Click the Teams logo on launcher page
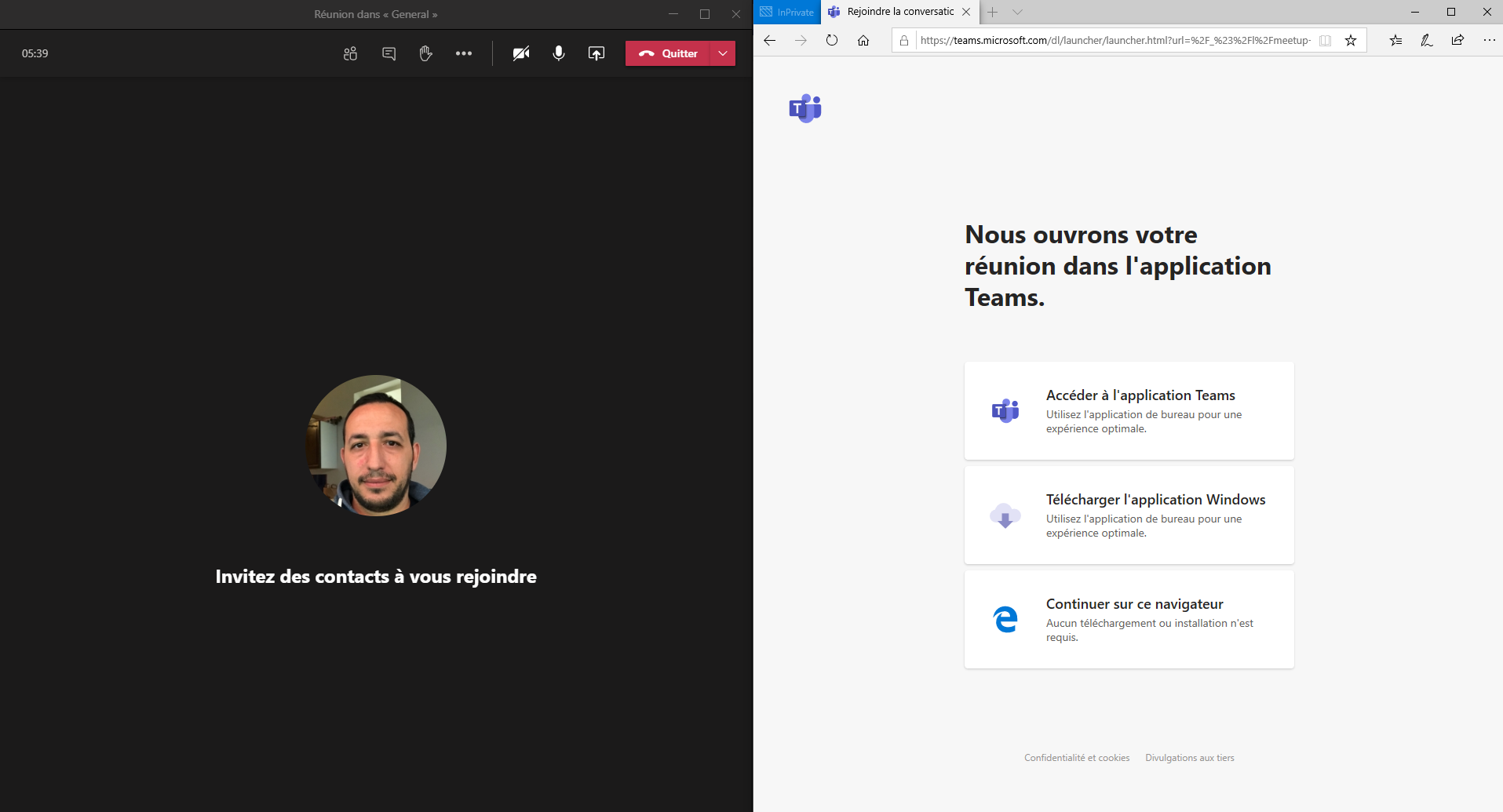This screenshot has width=1503, height=812. 805,108
